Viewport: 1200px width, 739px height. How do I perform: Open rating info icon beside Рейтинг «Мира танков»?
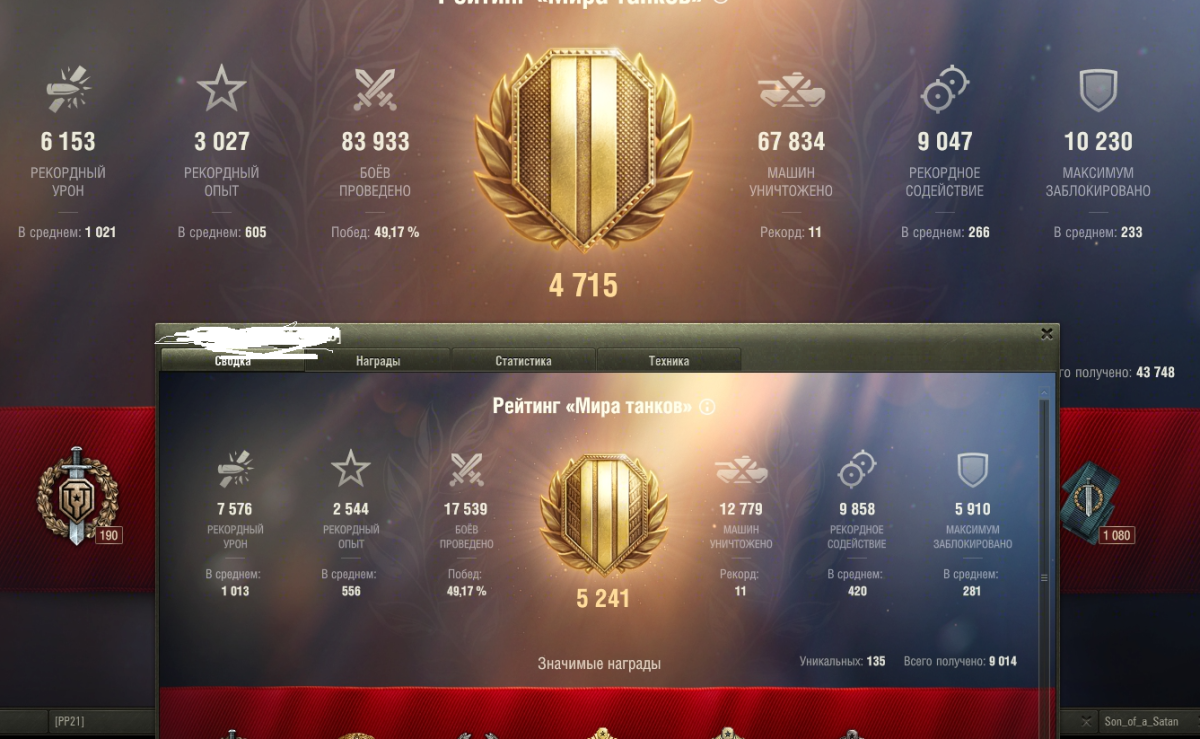pyautogui.click(x=708, y=407)
